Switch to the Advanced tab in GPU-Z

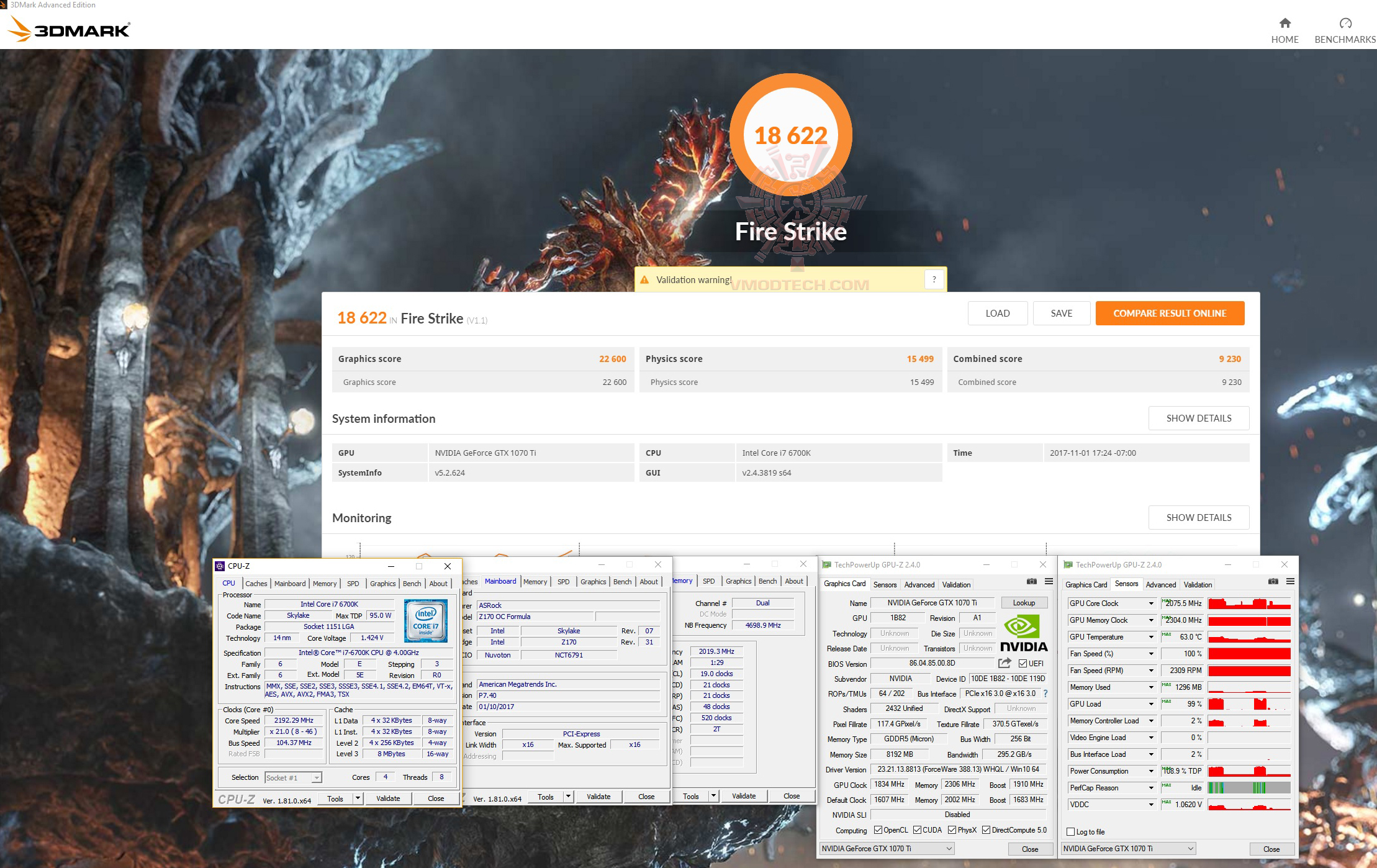pyautogui.click(x=919, y=584)
